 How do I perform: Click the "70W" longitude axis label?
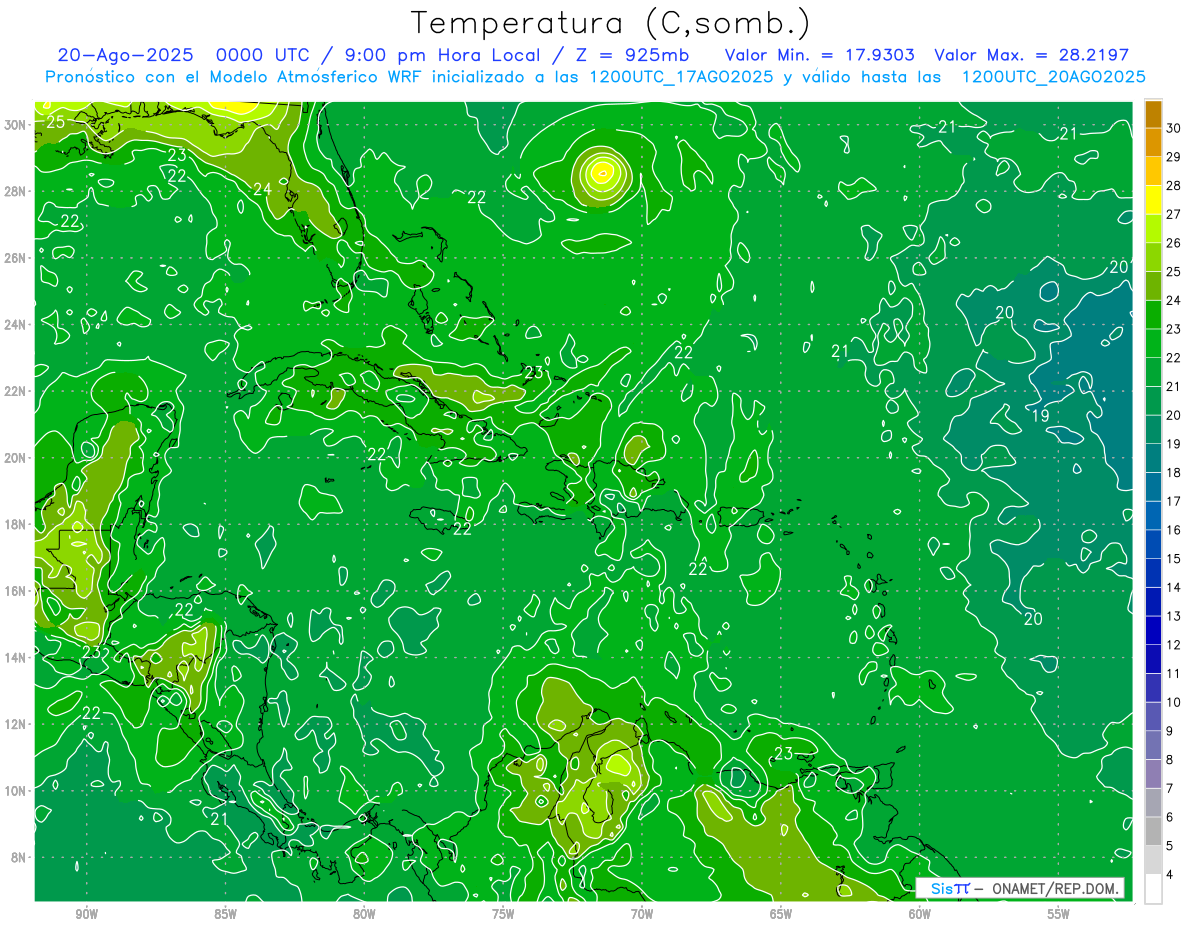tap(642, 913)
